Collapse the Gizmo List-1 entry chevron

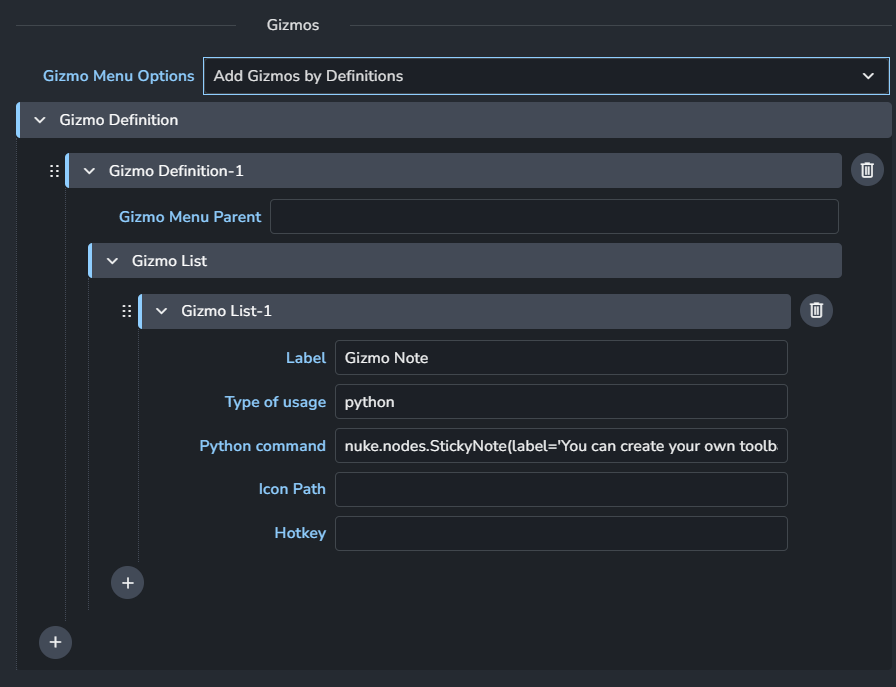(x=161, y=311)
